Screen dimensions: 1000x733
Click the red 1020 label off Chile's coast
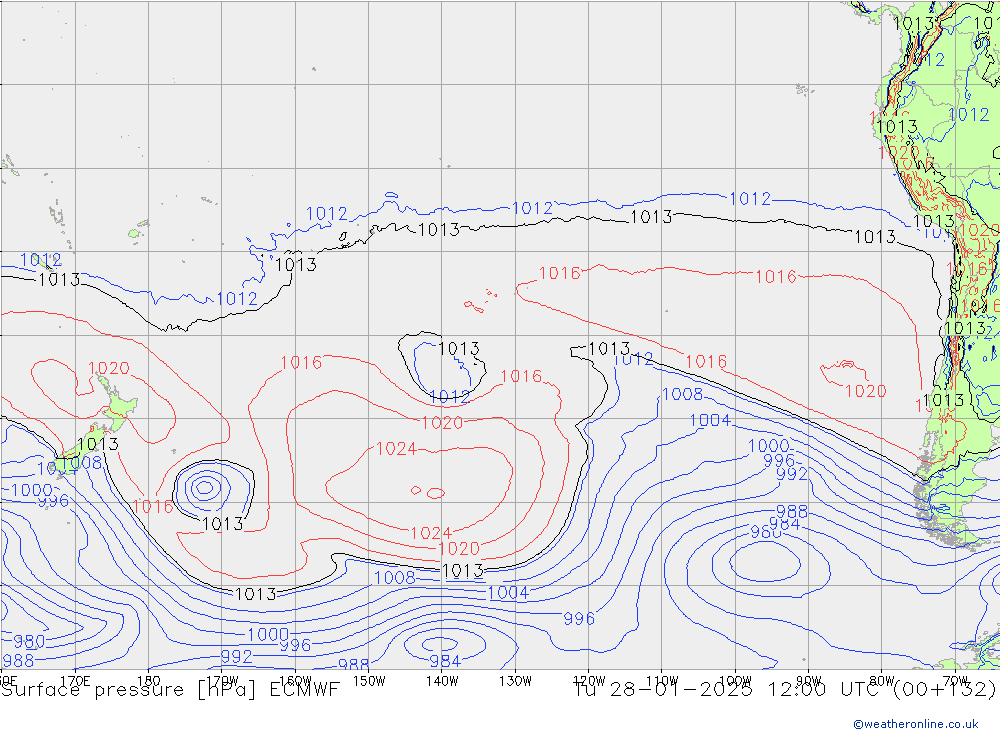[x=865, y=391]
